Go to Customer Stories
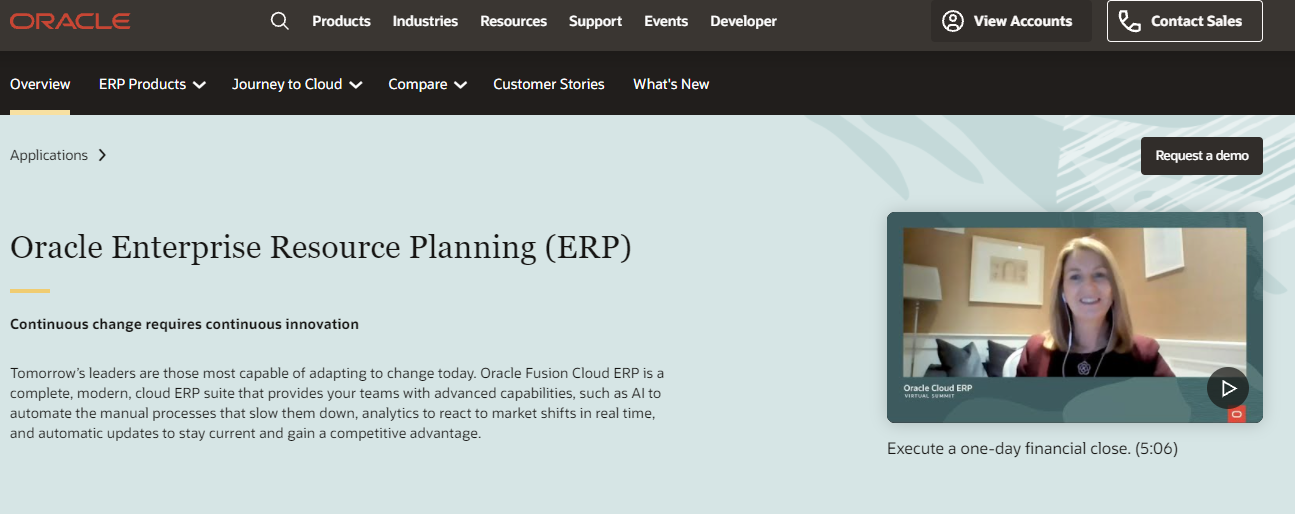 tap(549, 84)
